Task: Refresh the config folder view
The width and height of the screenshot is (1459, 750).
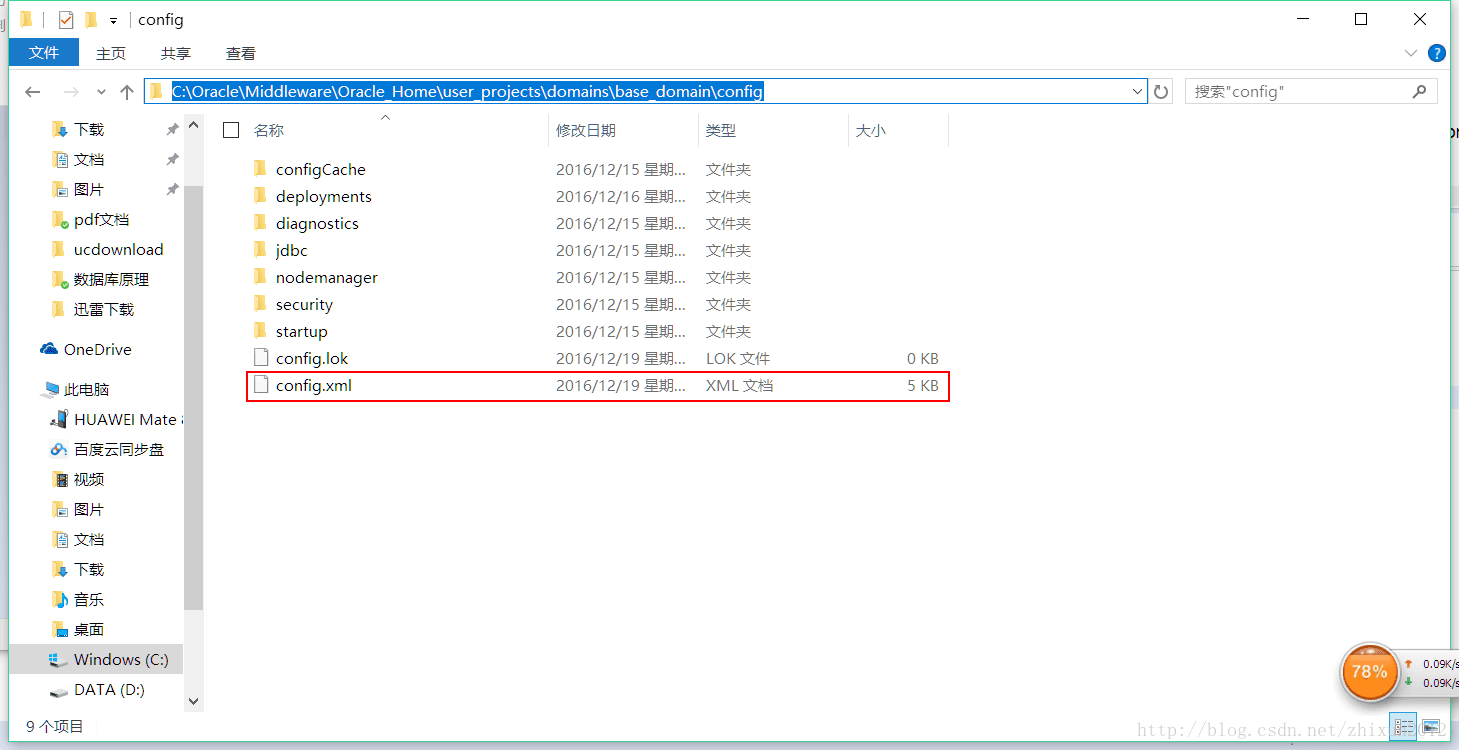Action: coord(1161,92)
